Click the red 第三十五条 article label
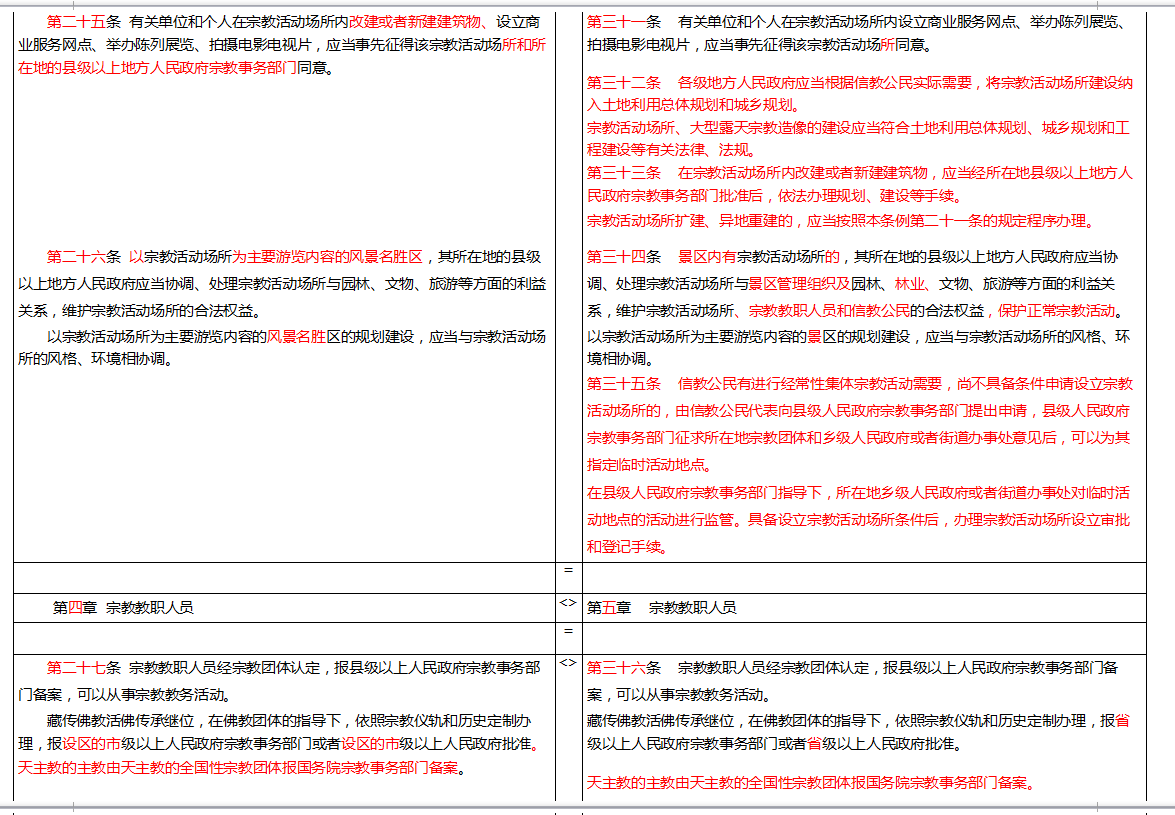The image size is (1175, 815). [x=623, y=384]
